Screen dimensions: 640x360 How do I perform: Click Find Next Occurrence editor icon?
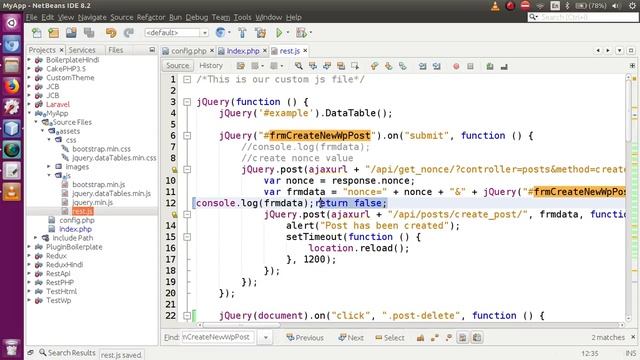click(x=327, y=66)
